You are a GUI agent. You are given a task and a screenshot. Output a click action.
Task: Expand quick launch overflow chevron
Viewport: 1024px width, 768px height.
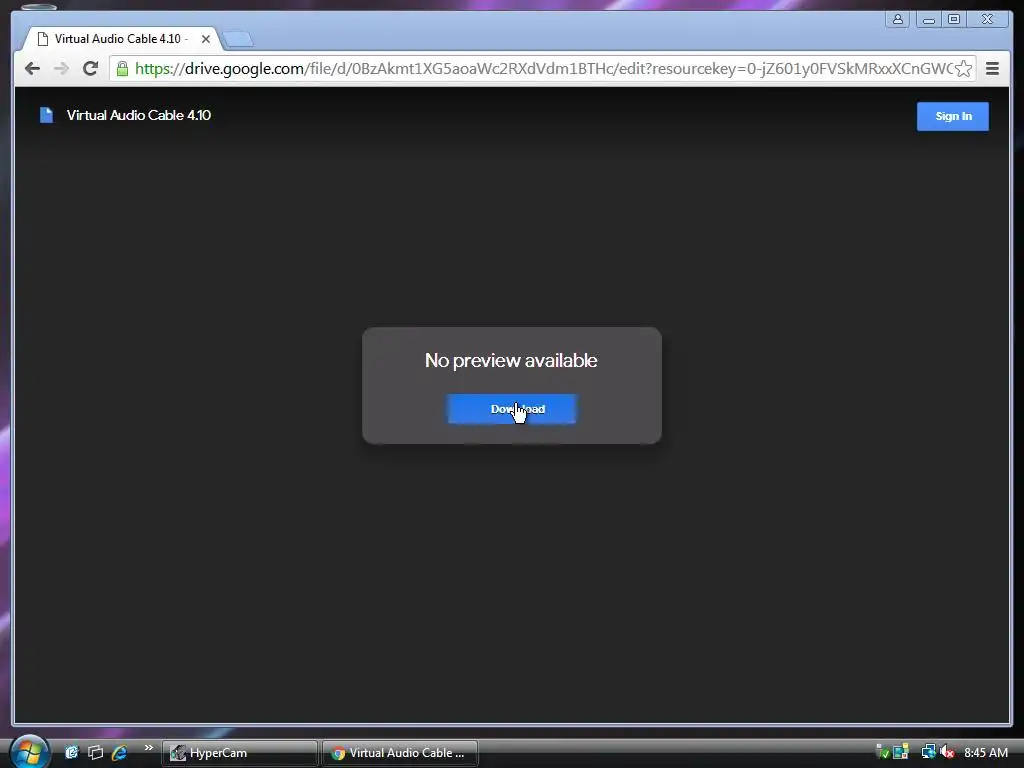(x=148, y=748)
